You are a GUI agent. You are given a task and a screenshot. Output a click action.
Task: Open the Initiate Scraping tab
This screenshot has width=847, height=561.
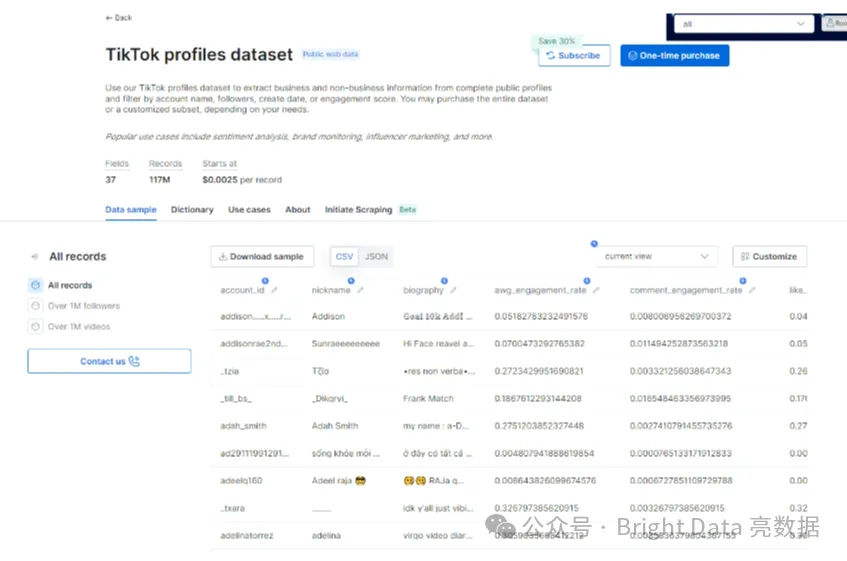point(358,209)
